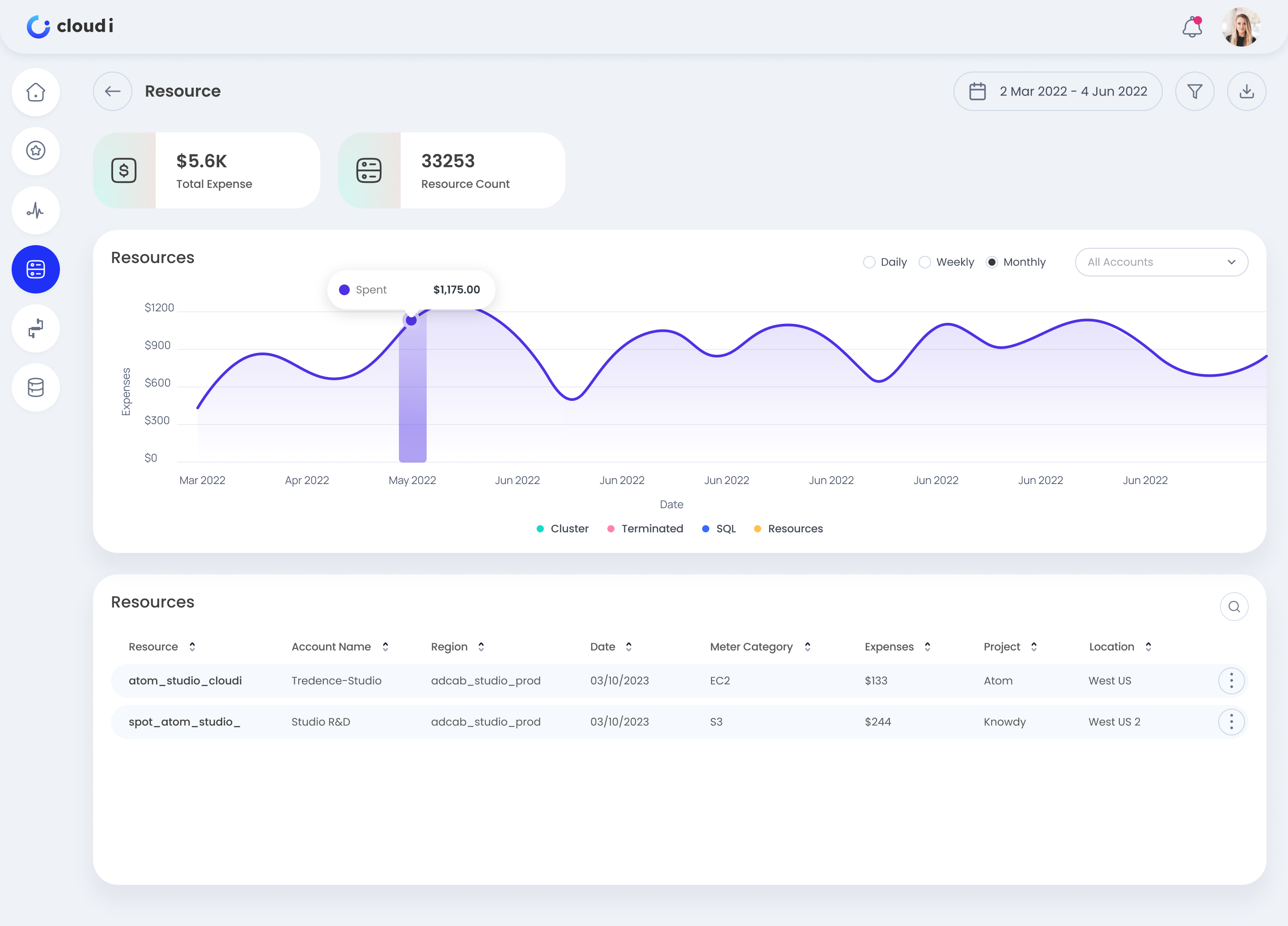Screen dimensions: 1288x926
Task: Open row menu for spot_atom_studio_
Action: click(1231, 722)
